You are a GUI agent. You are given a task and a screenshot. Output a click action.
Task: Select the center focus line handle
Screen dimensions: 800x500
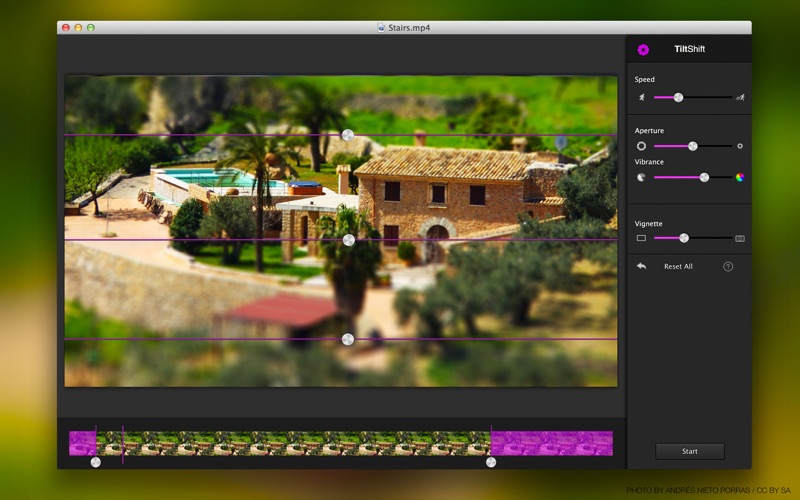tap(348, 240)
